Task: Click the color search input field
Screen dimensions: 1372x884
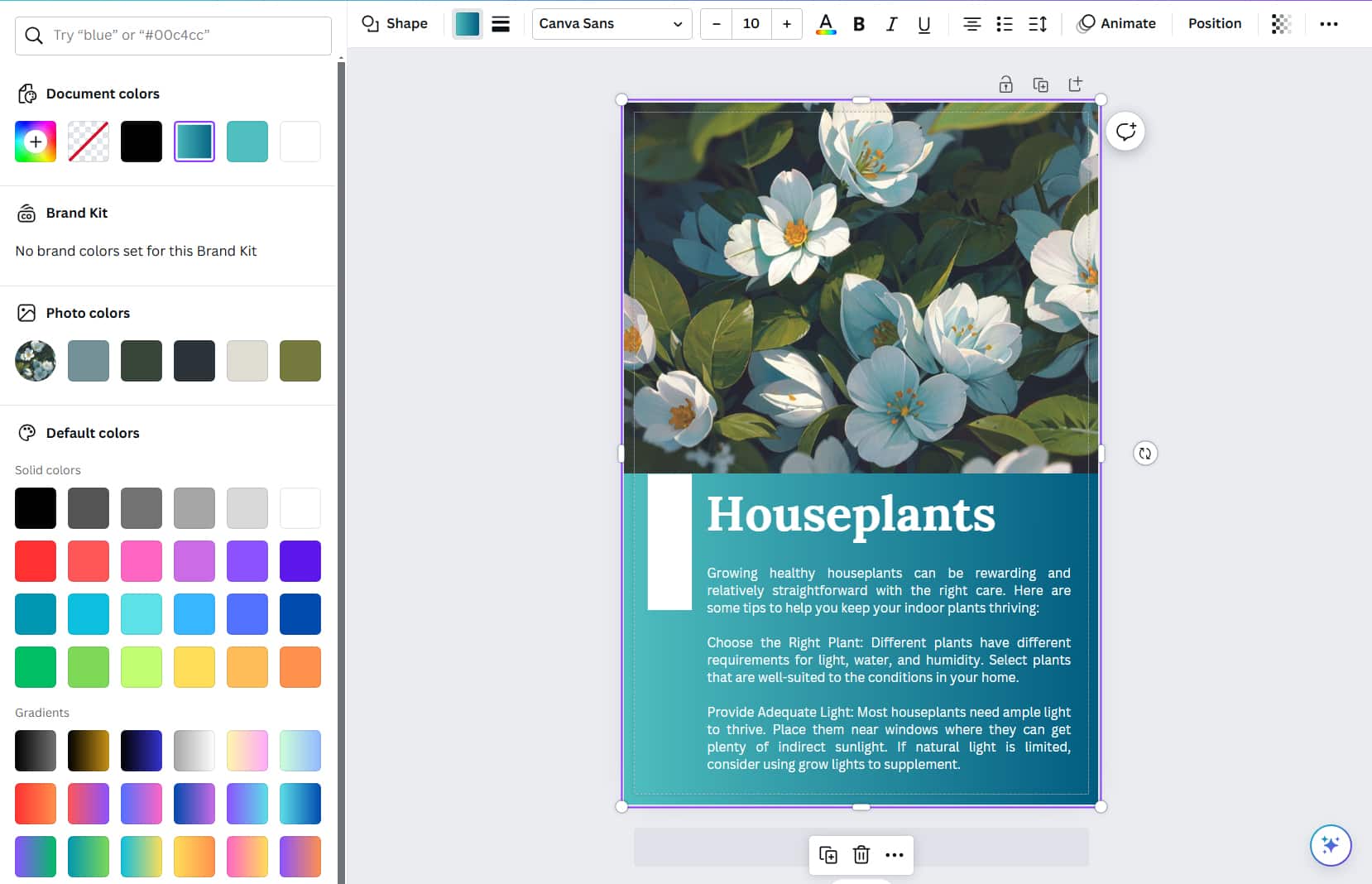Action: tap(173, 35)
